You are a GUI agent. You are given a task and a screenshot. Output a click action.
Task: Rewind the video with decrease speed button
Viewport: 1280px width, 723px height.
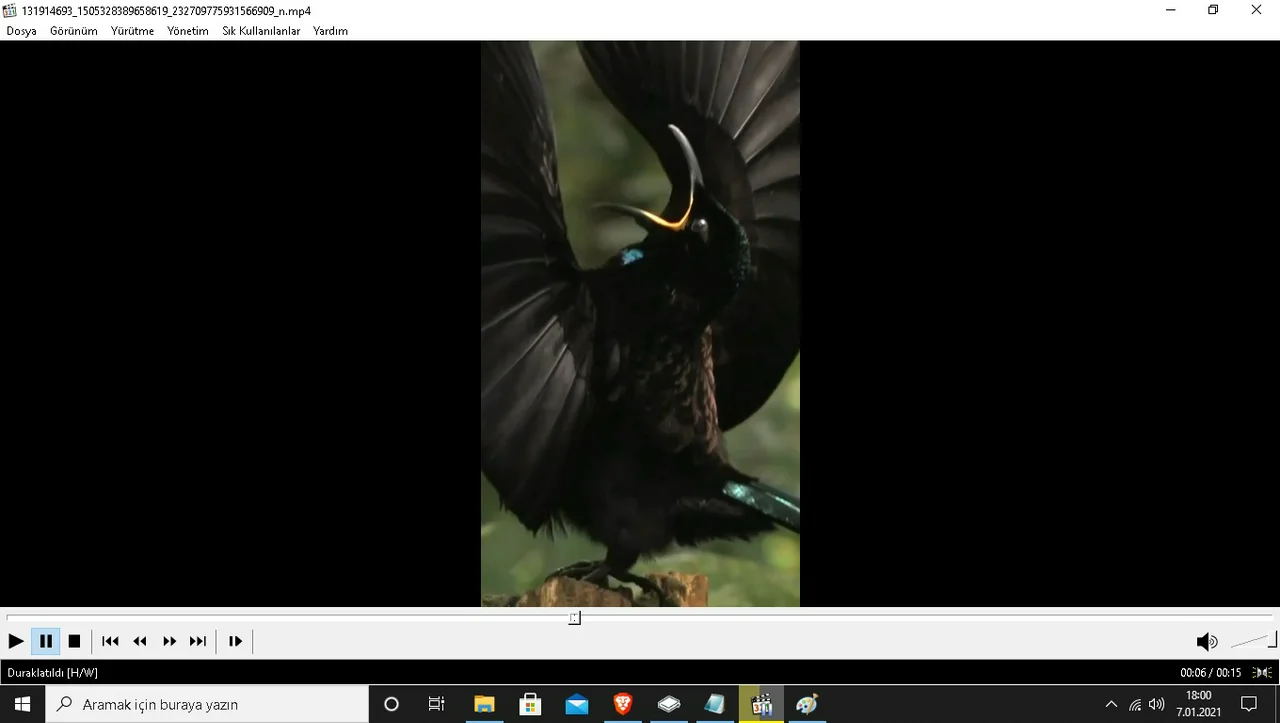140,641
